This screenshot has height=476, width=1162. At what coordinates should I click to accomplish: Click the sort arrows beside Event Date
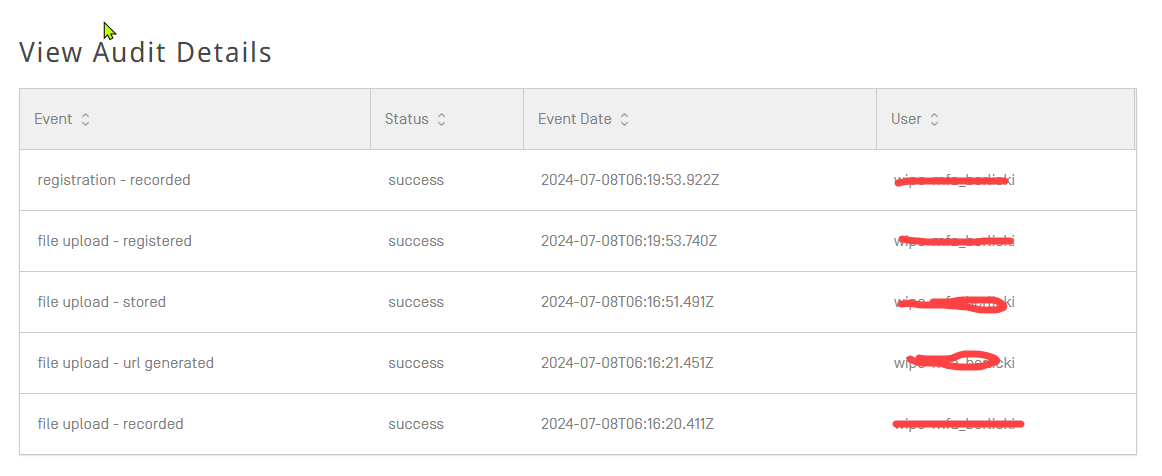[625, 119]
